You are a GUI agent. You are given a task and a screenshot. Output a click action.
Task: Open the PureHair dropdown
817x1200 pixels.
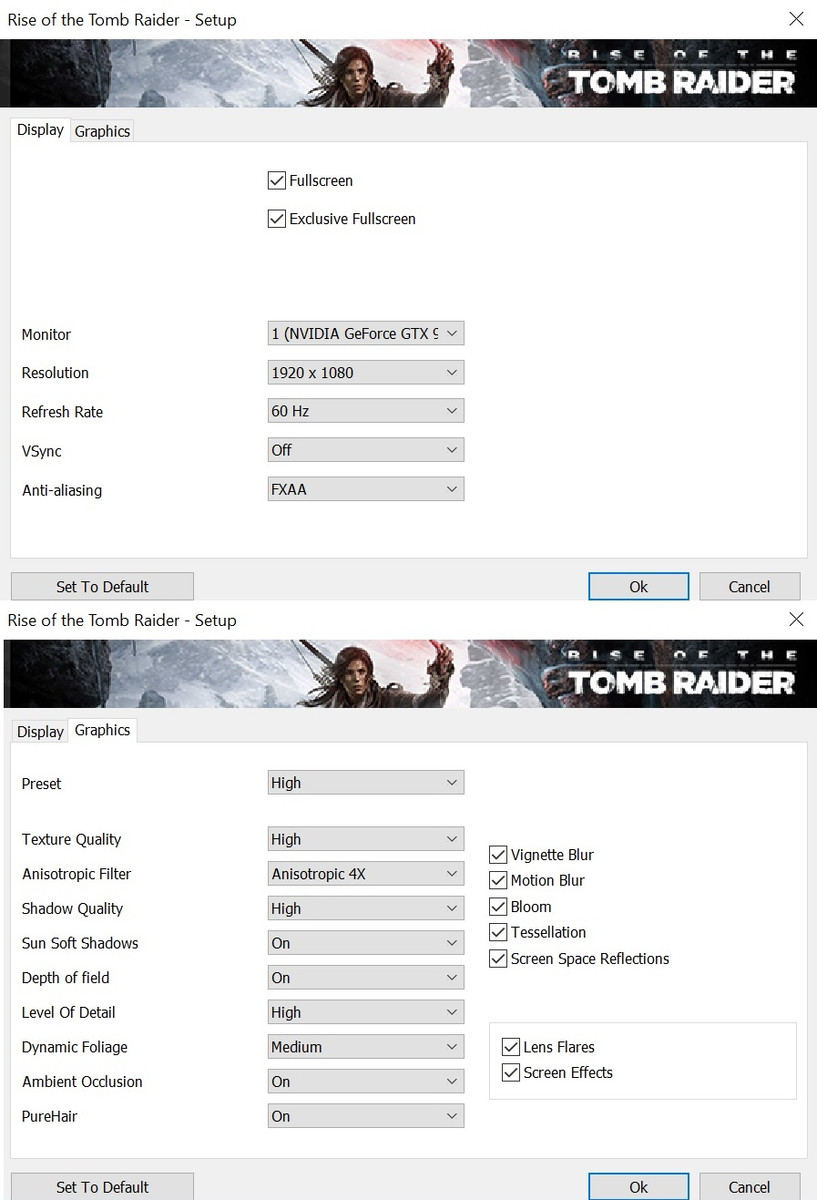click(366, 1116)
